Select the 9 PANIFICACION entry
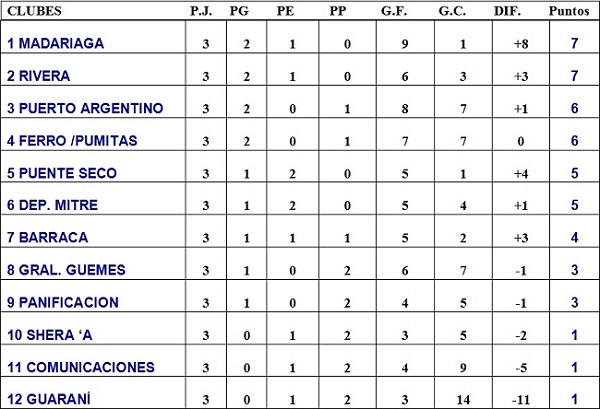This screenshot has width=600, height=409. [62, 302]
